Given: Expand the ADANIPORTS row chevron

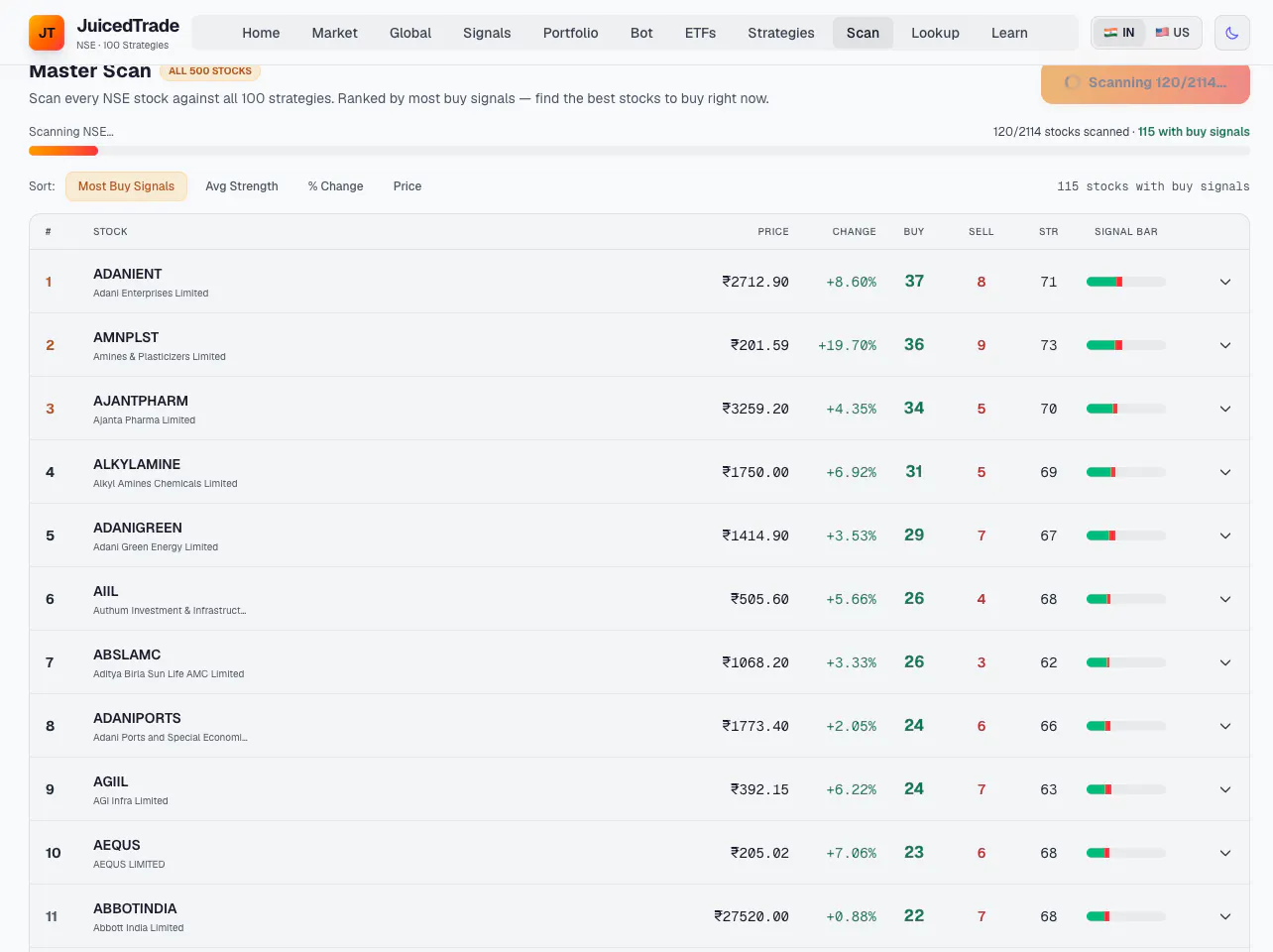Looking at the screenshot, I should pos(1225,726).
